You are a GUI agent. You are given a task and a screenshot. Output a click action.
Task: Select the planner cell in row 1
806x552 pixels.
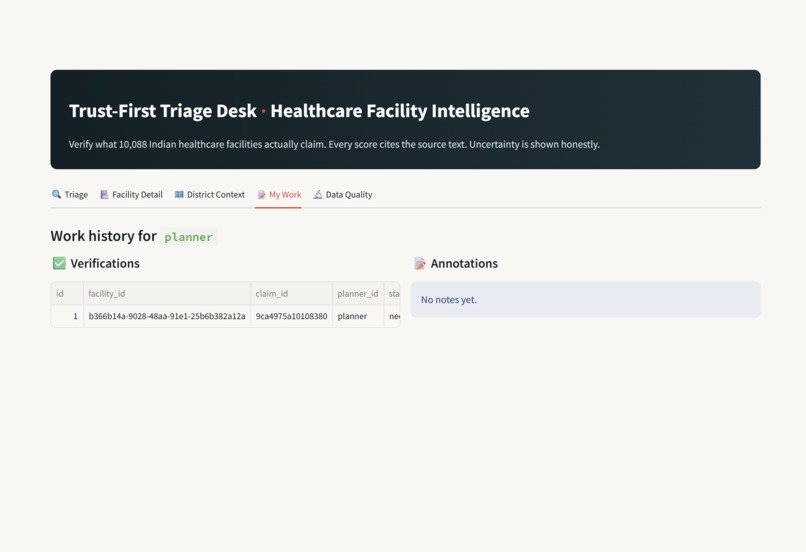pyautogui.click(x=358, y=316)
